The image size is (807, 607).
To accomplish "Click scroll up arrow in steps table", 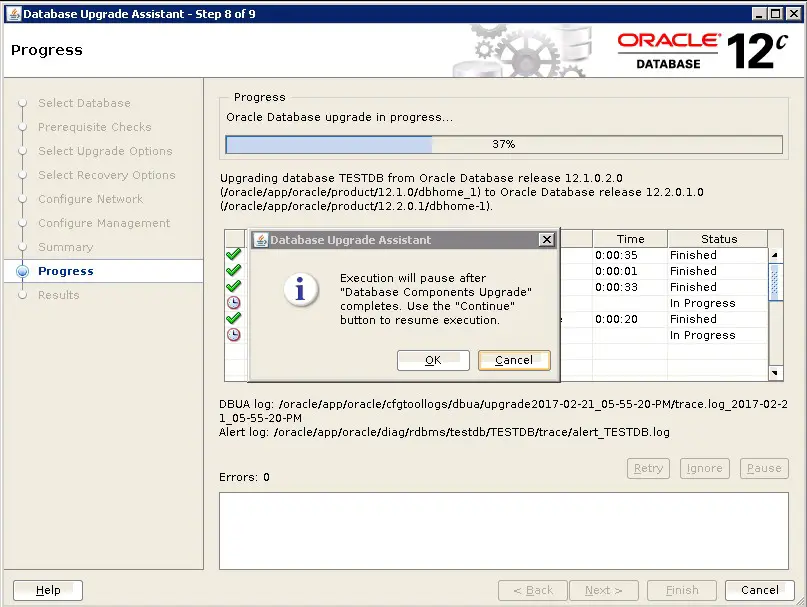I will [775, 255].
